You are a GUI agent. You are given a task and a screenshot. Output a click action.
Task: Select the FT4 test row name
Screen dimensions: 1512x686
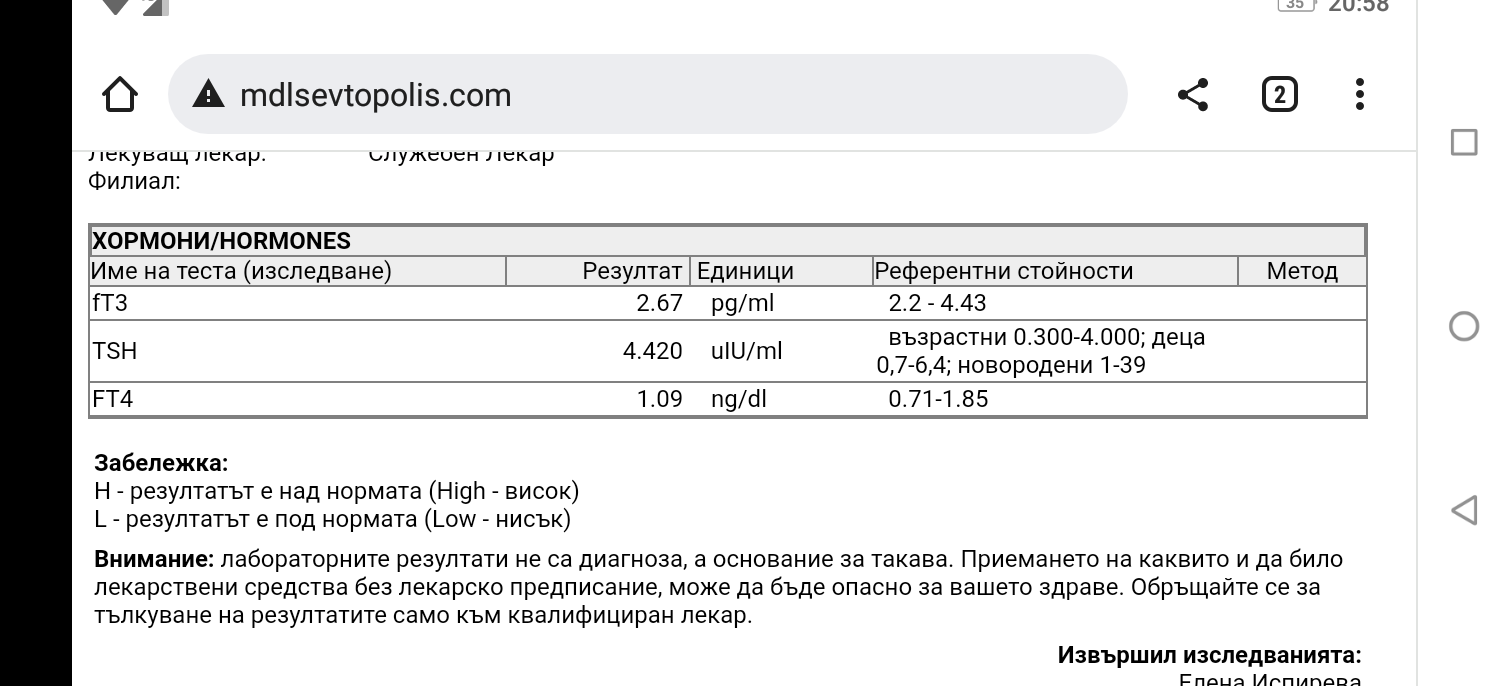112,399
